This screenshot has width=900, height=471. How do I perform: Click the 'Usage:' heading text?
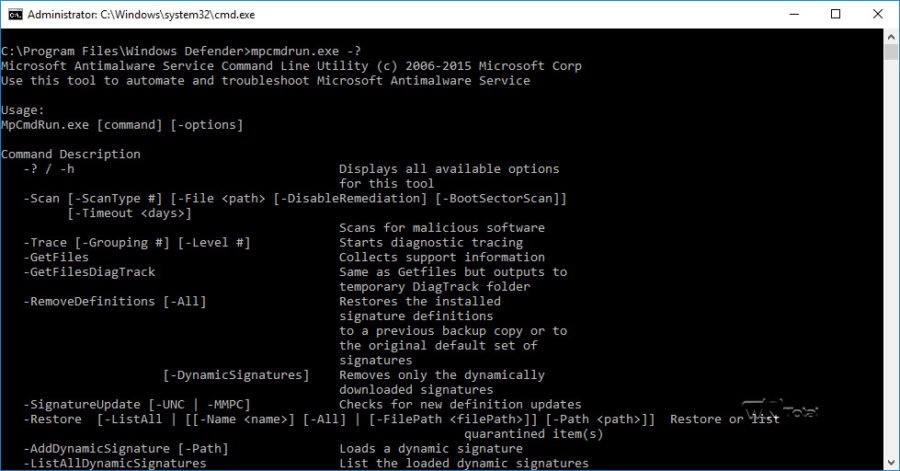point(22,110)
